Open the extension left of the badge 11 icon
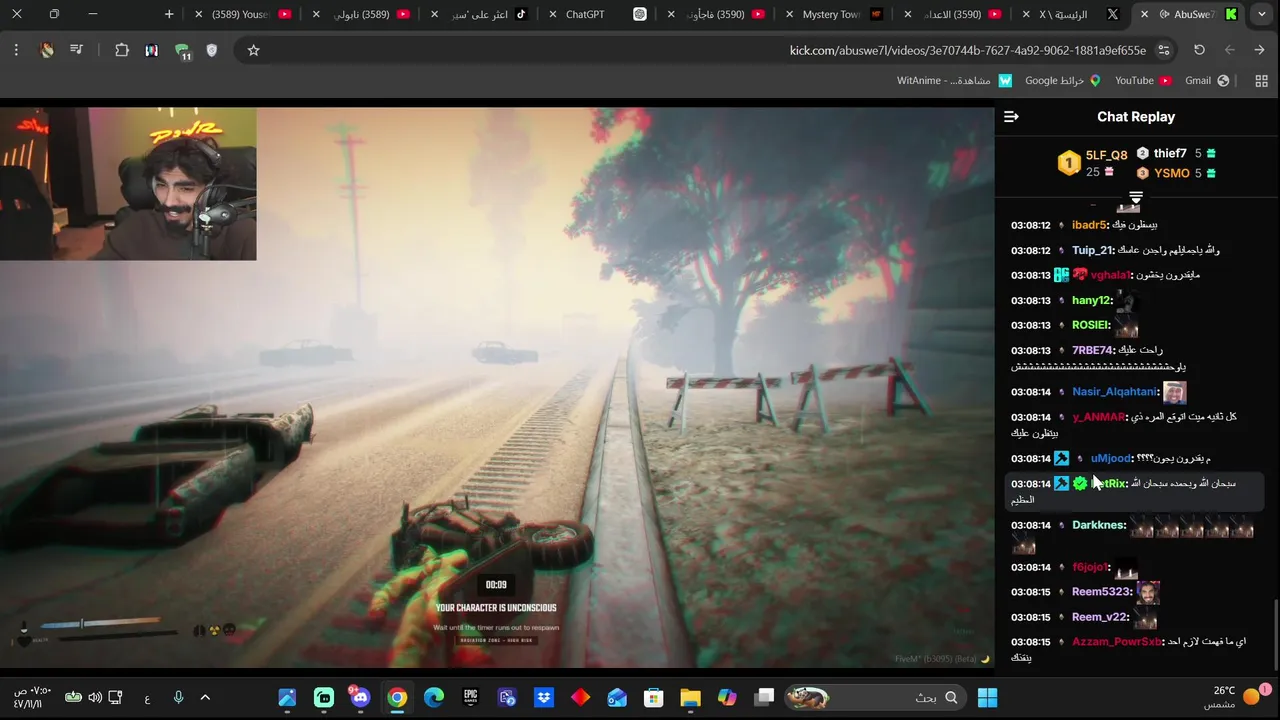Viewport: 1280px width, 720px height. coord(151,50)
